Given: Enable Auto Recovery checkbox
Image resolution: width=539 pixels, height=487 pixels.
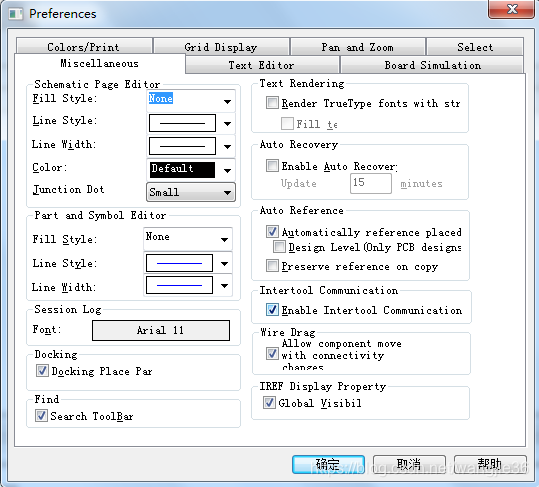Looking at the screenshot, I should point(272,165).
